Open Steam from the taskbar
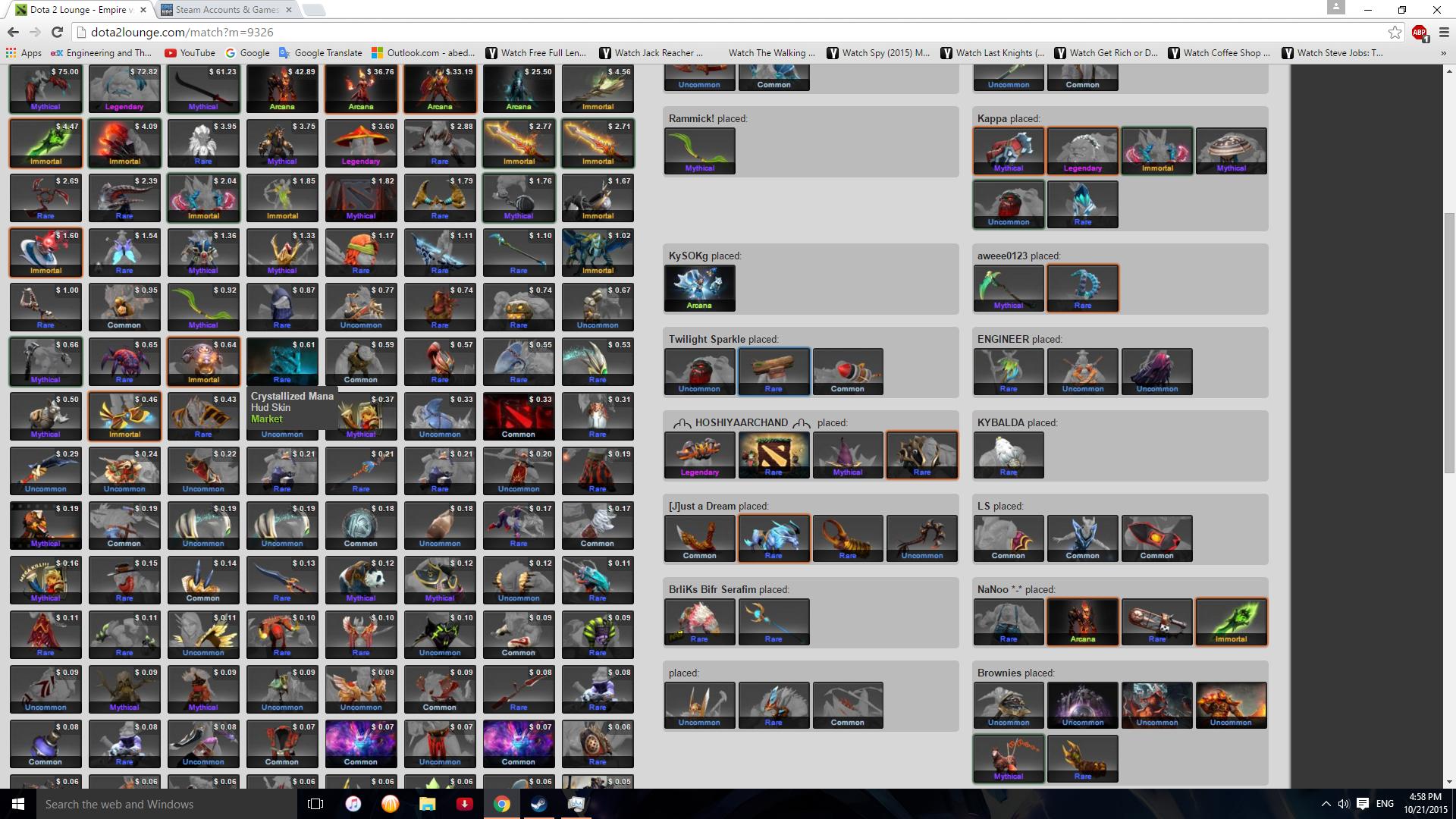This screenshot has height=819, width=1456. click(539, 804)
